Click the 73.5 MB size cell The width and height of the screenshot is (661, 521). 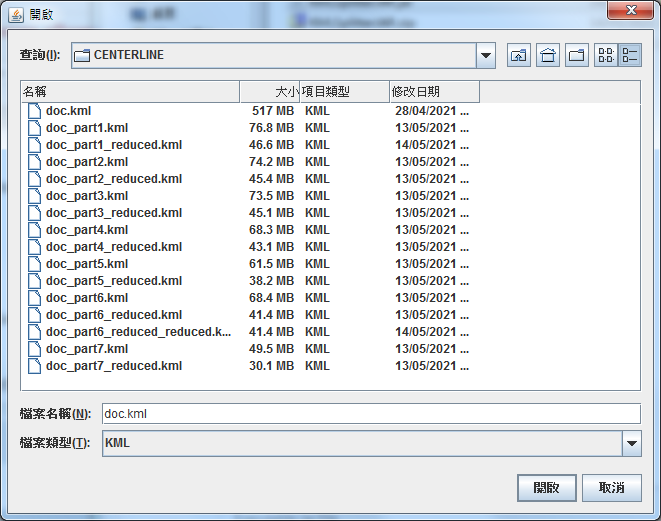[271, 196]
